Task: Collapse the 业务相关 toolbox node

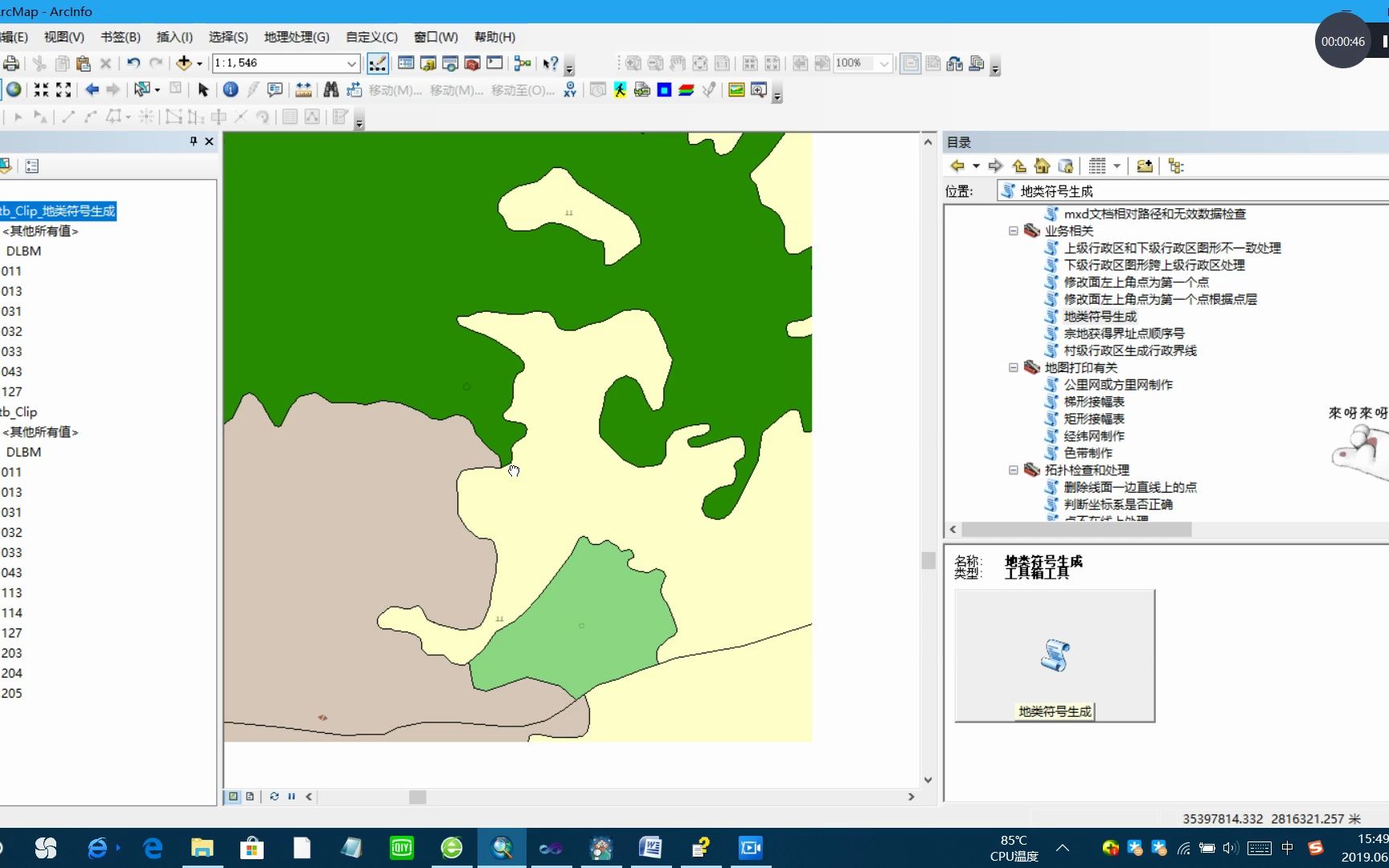Action: click(1014, 231)
